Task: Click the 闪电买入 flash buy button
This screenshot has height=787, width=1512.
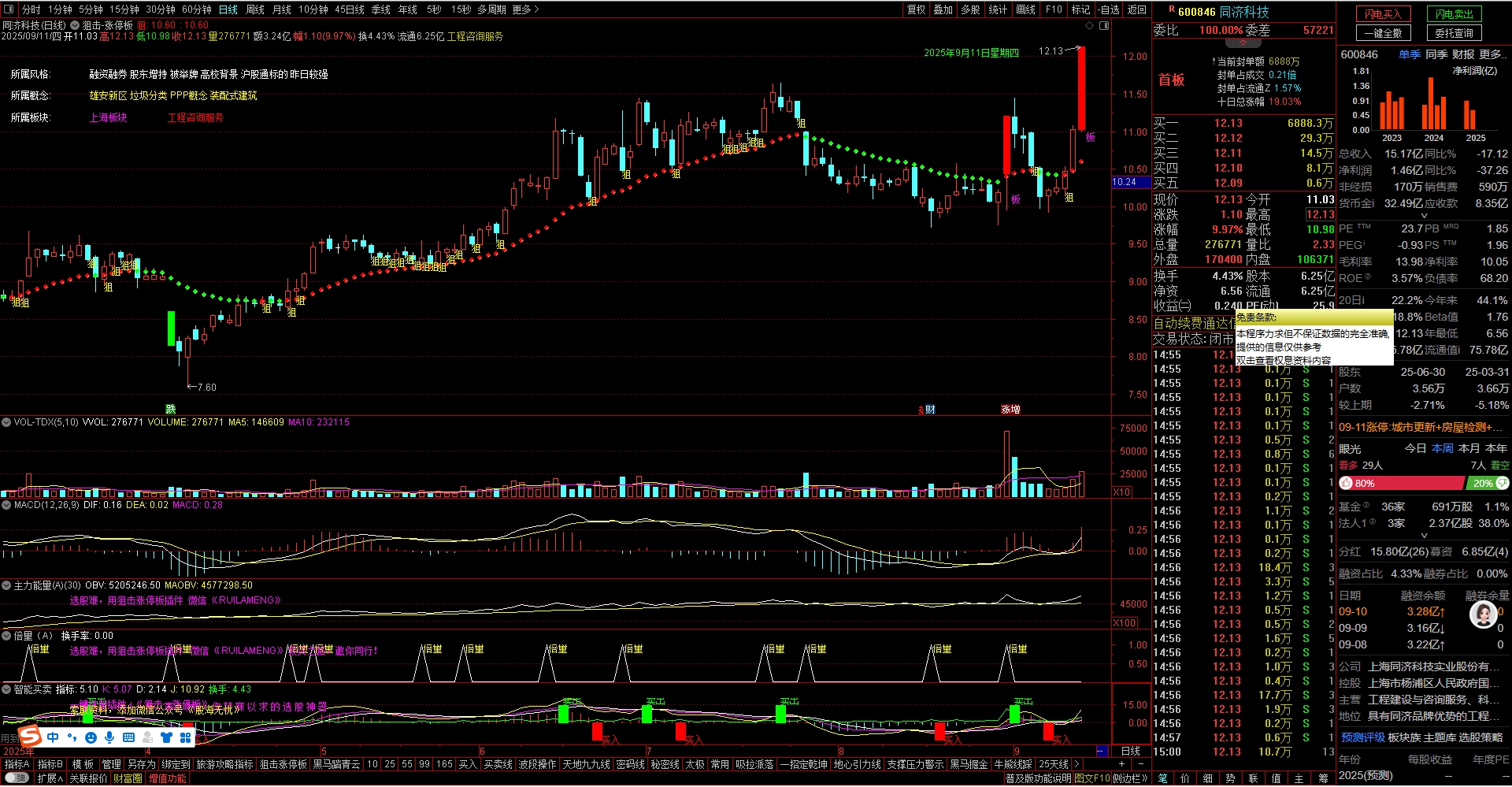Action: [1383, 14]
